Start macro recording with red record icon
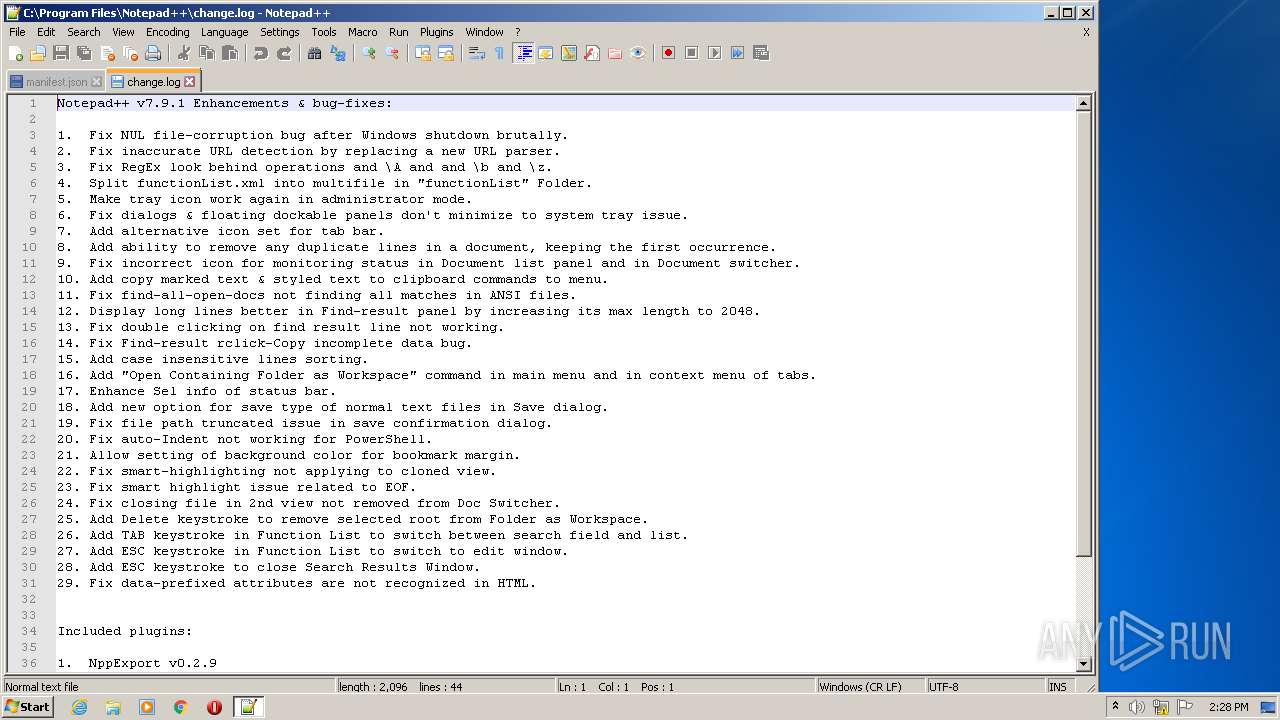 point(668,53)
